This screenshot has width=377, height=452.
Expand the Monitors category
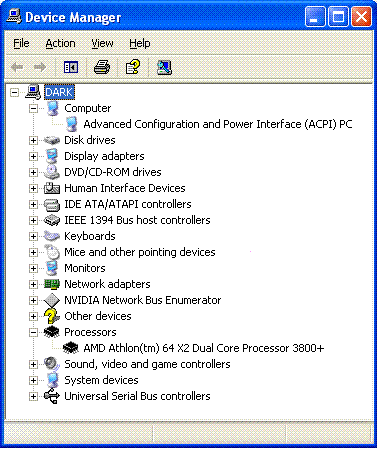click(33, 268)
